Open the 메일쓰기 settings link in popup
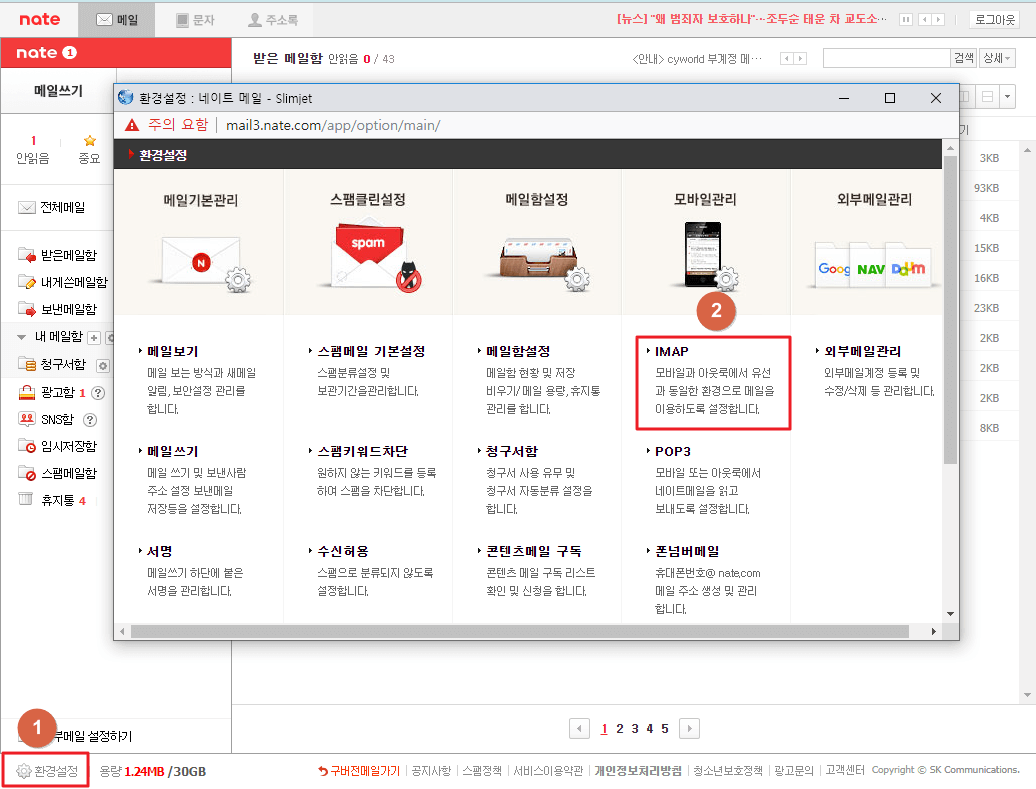The width and height of the screenshot is (1036, 789). [172, 451]
